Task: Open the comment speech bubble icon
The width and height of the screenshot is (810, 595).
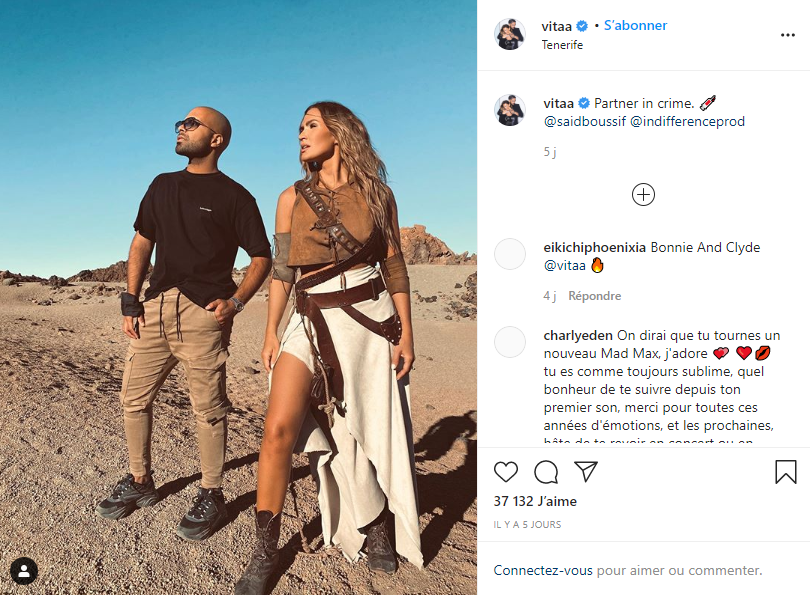Action: point(546,472)
